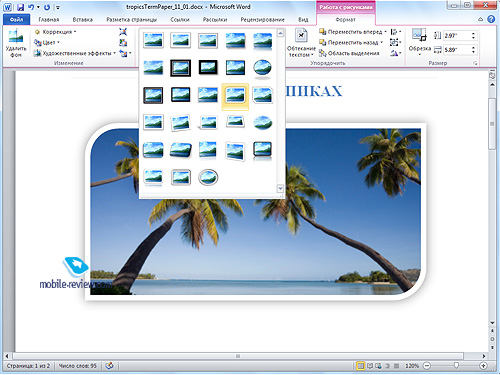Click the Обрезка crop icon
Screen dimensions: 500x375
pos(419,35)
